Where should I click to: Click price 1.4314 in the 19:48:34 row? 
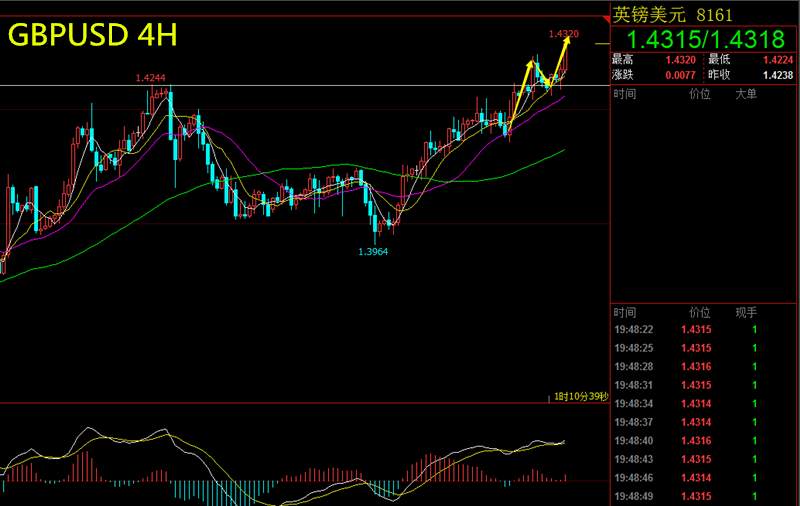(x=696, y=403)
